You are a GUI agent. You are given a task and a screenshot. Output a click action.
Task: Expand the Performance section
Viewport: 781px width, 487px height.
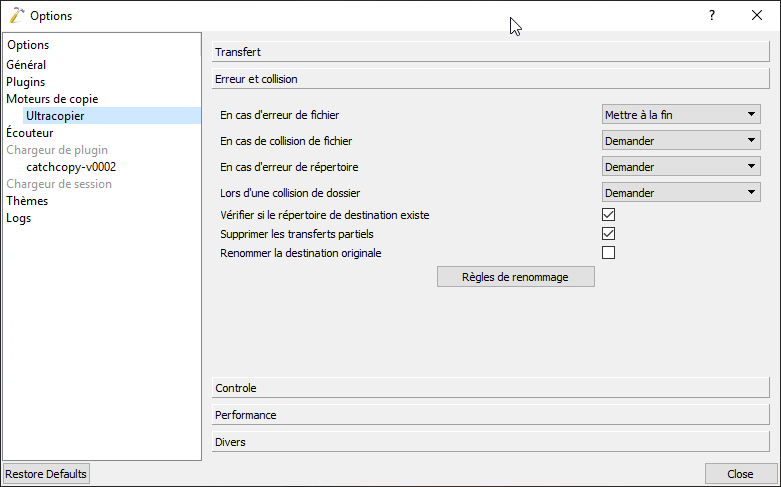coord(490,415)
